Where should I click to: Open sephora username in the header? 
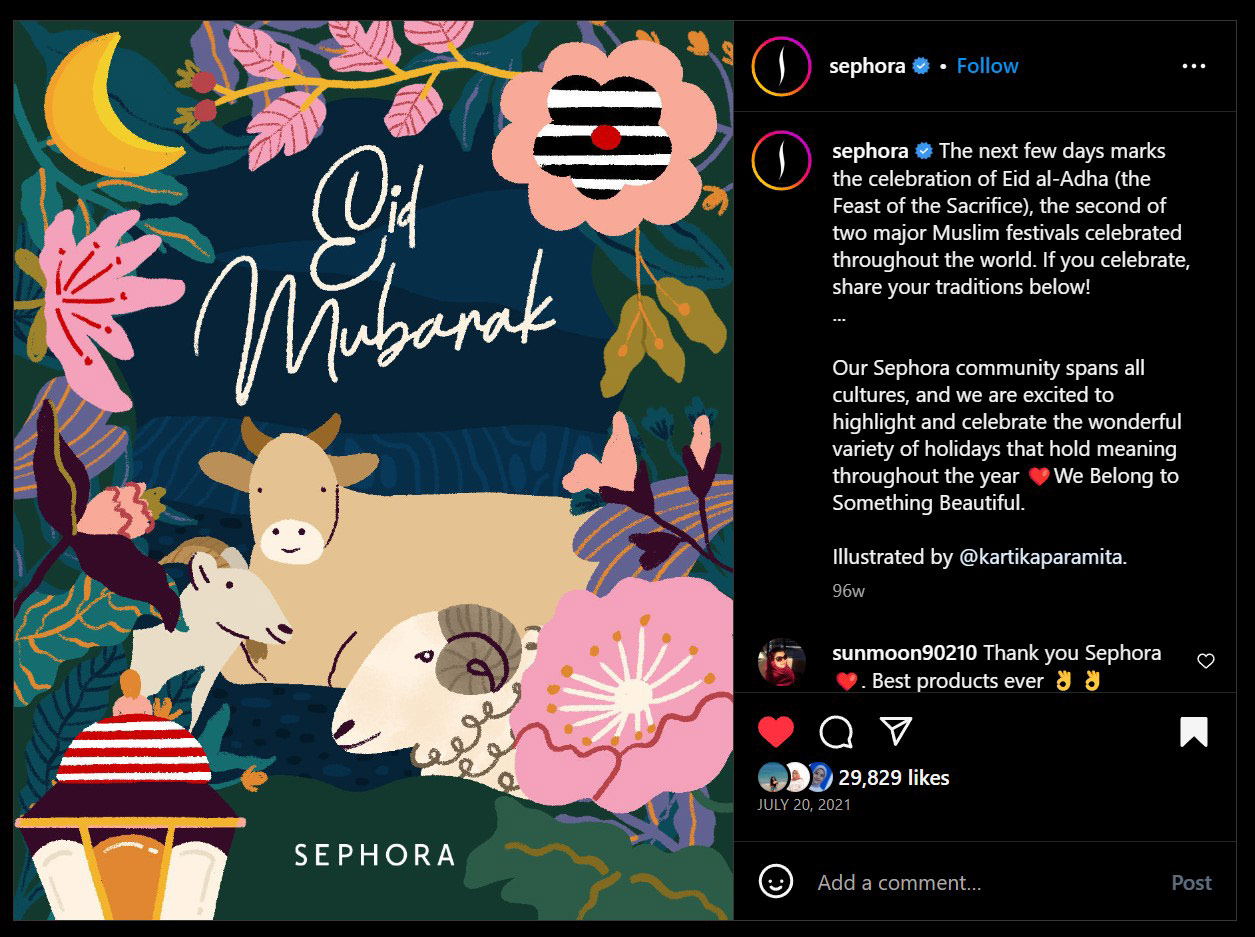coord(867,66)
